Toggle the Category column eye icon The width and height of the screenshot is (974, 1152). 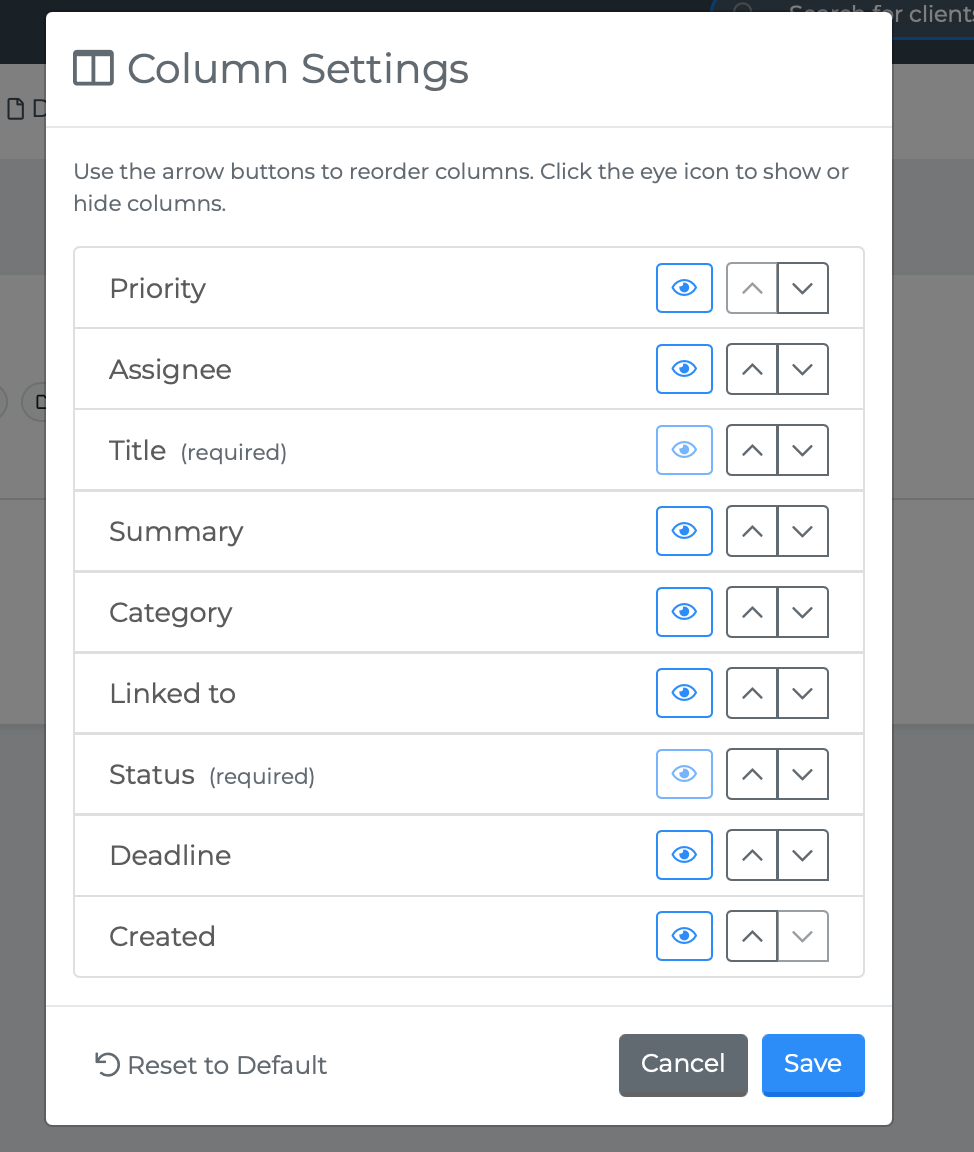(x=684, y=612)
